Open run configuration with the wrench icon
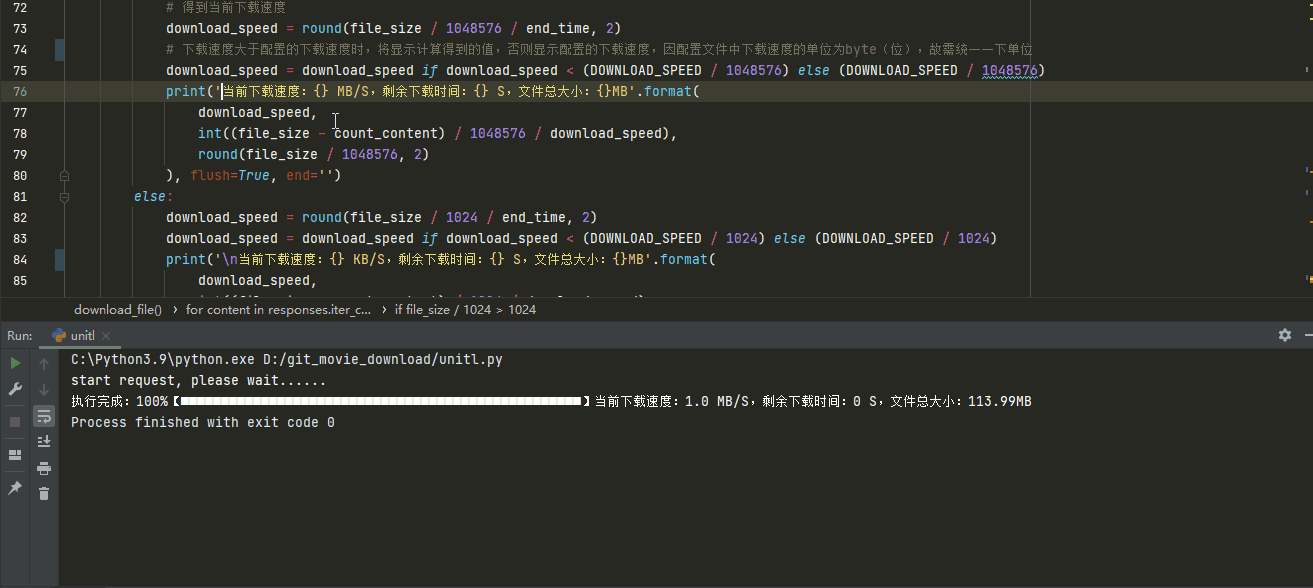Screen dimensions: 1313x588 tap(14, 388)
